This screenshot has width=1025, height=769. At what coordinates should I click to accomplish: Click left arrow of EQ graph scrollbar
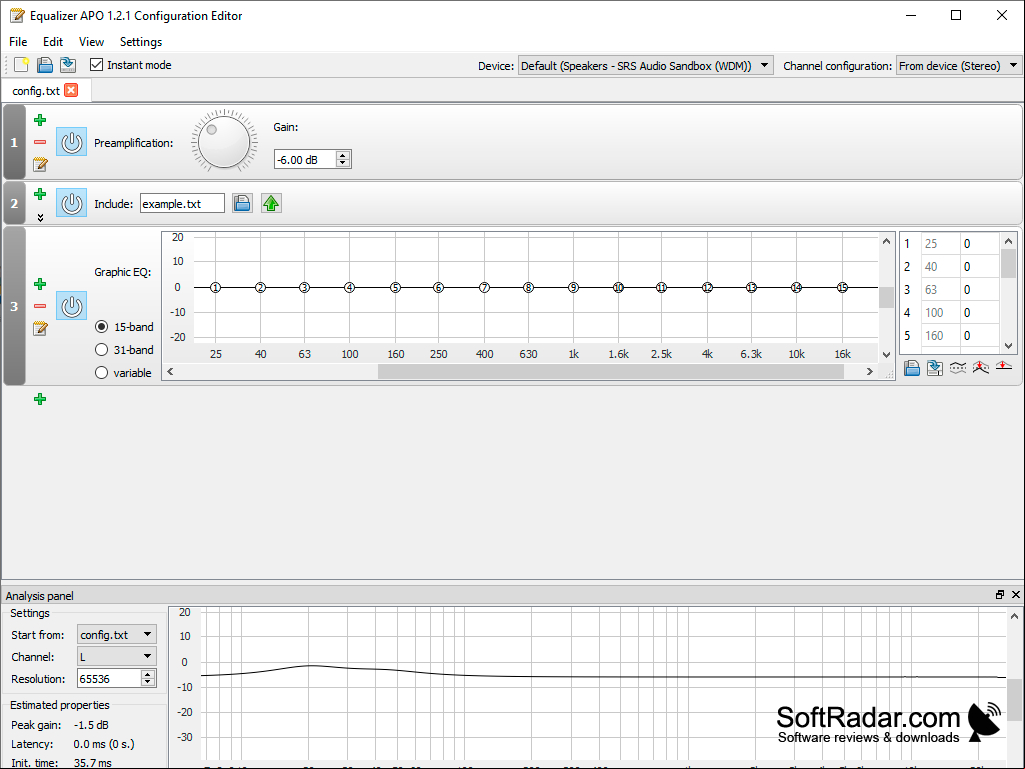pos(170,371)
